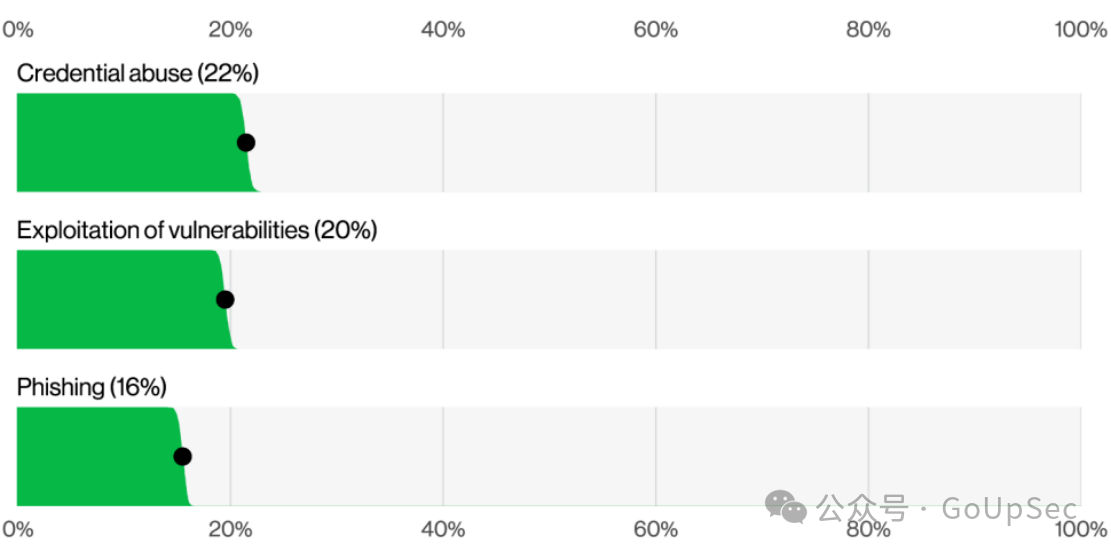Click the WeChat logo icon in watermark
The image size is (1111, 552).
785,507
